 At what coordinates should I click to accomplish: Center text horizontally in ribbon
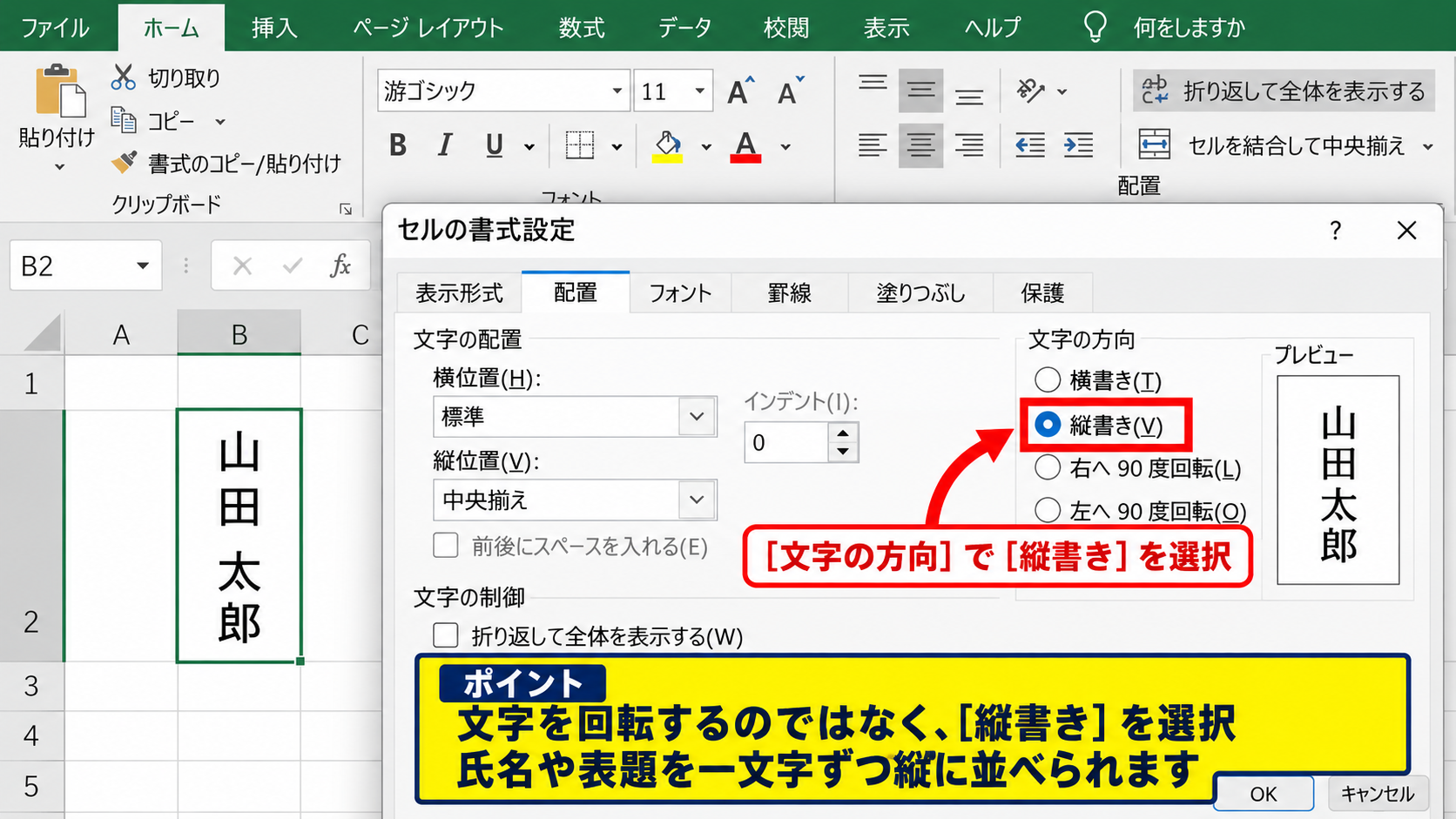[920, 145]
